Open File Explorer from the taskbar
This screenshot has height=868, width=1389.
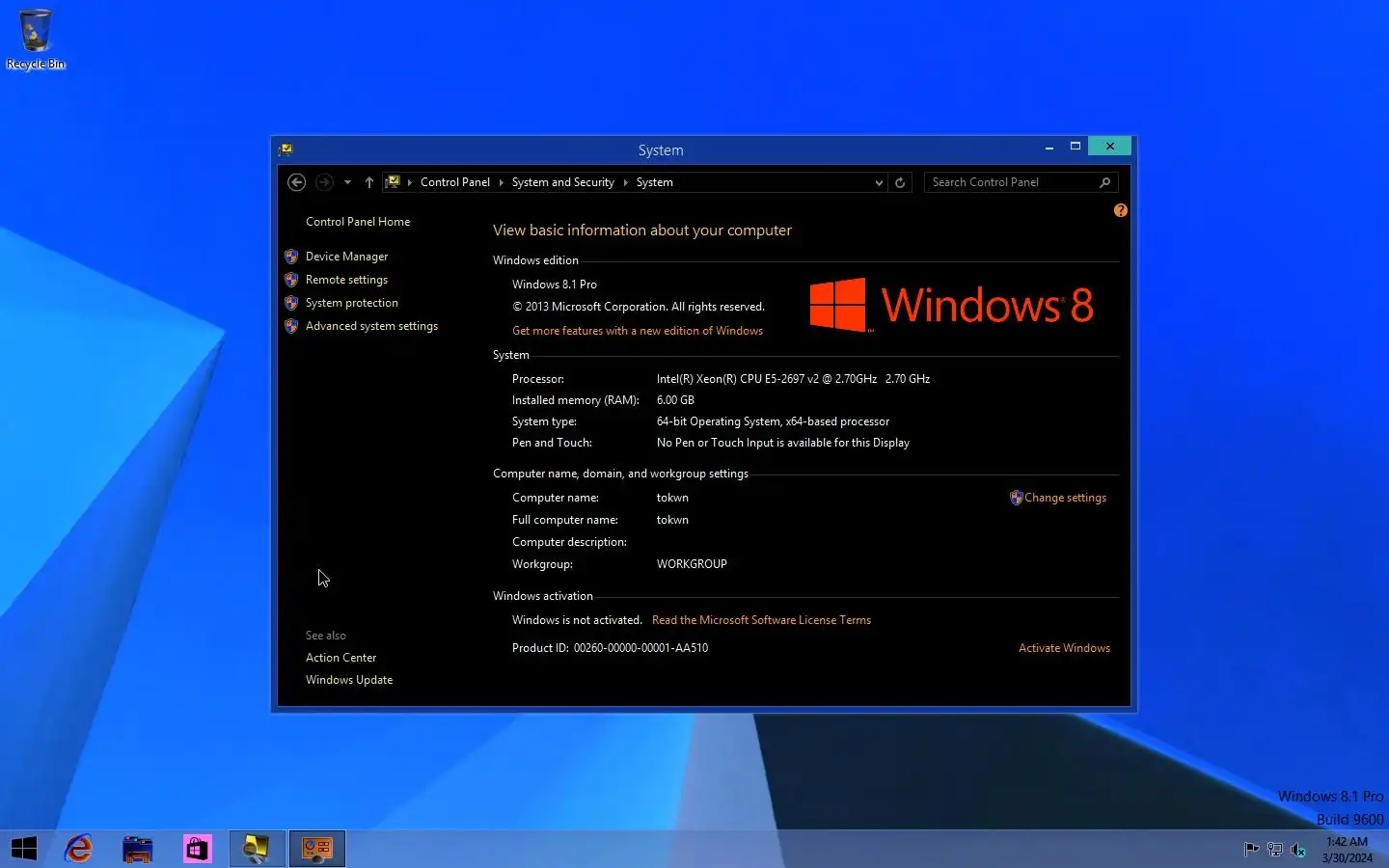click(x=138, y=849)
